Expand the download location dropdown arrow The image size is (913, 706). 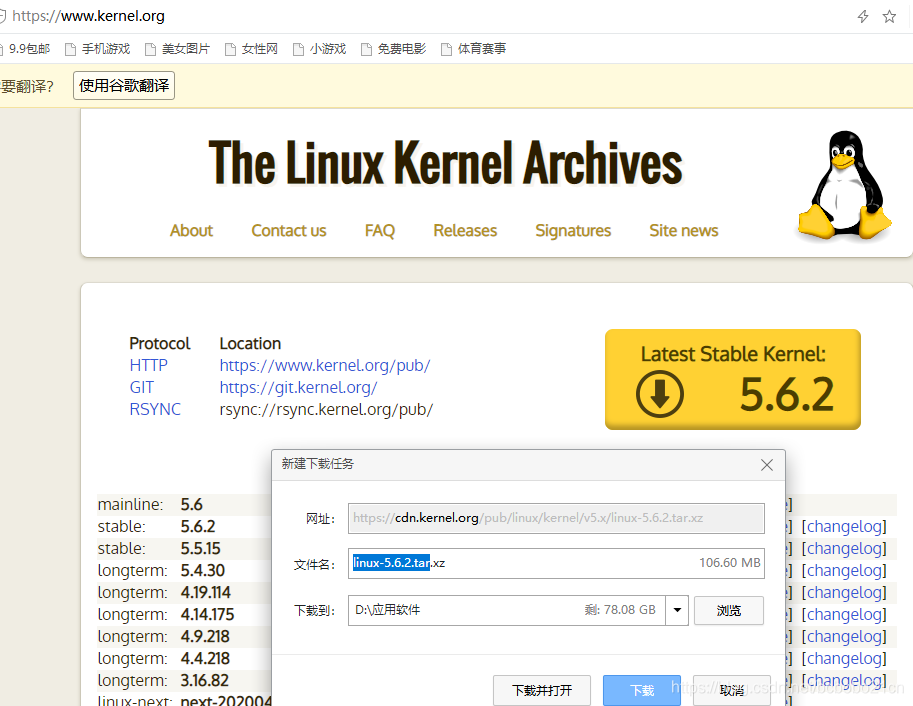click(677, 610)
